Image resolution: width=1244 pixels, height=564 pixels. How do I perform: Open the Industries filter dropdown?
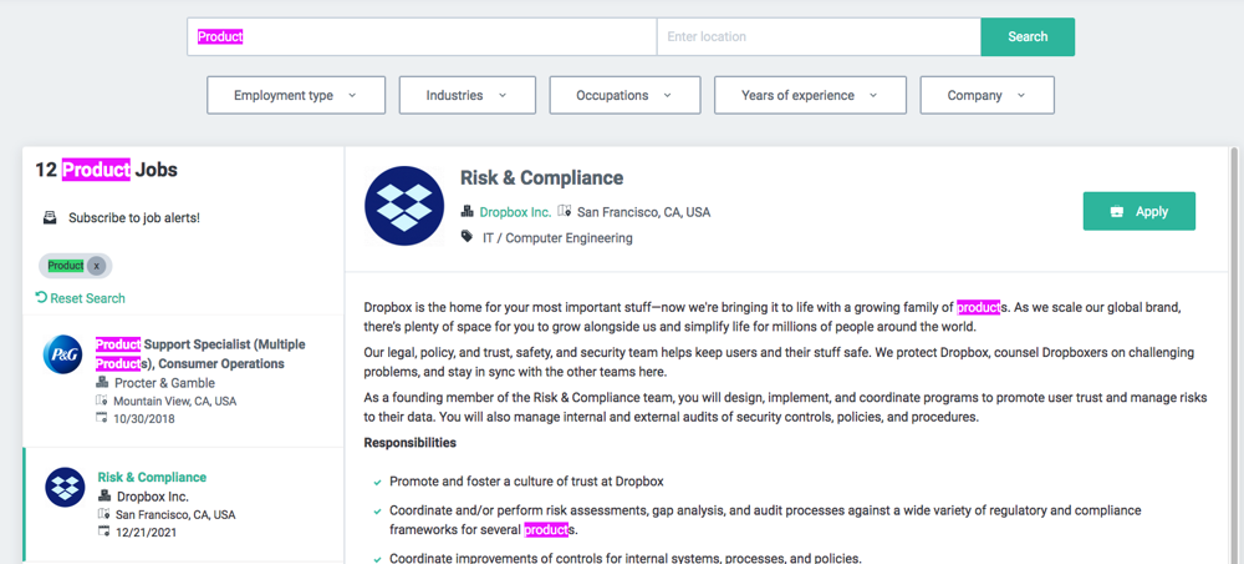tap(467, 95)
